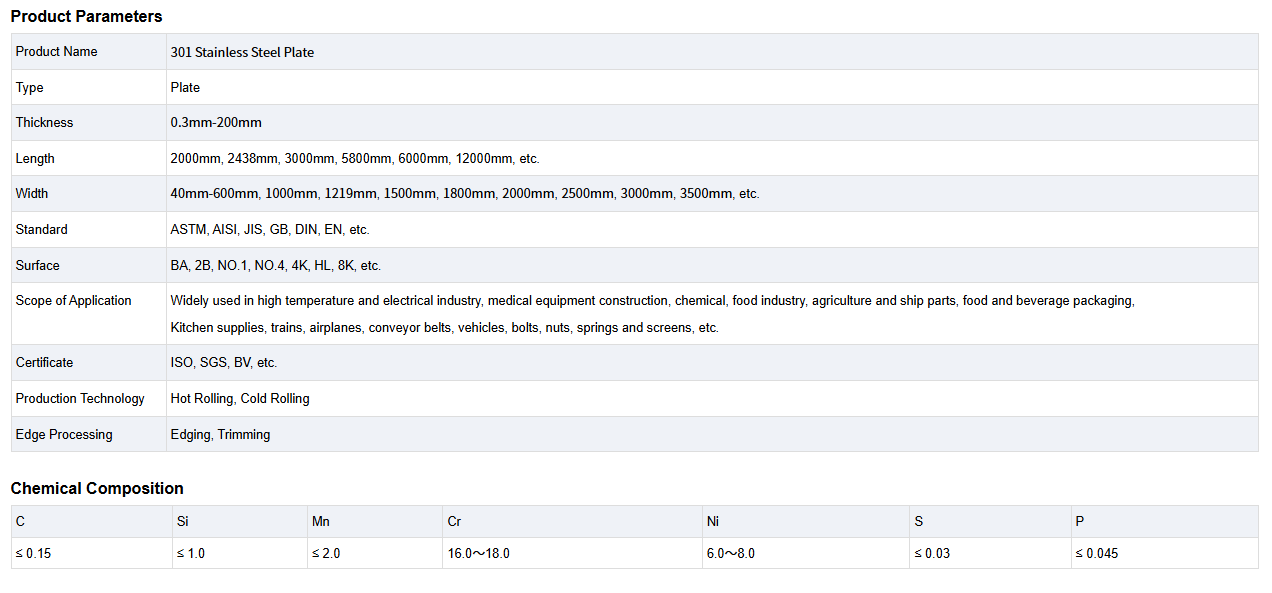This screenshot has height=593, width=1272.
Task: Click the 0.3mm-200mm thickness value
Action: (216, 122)
